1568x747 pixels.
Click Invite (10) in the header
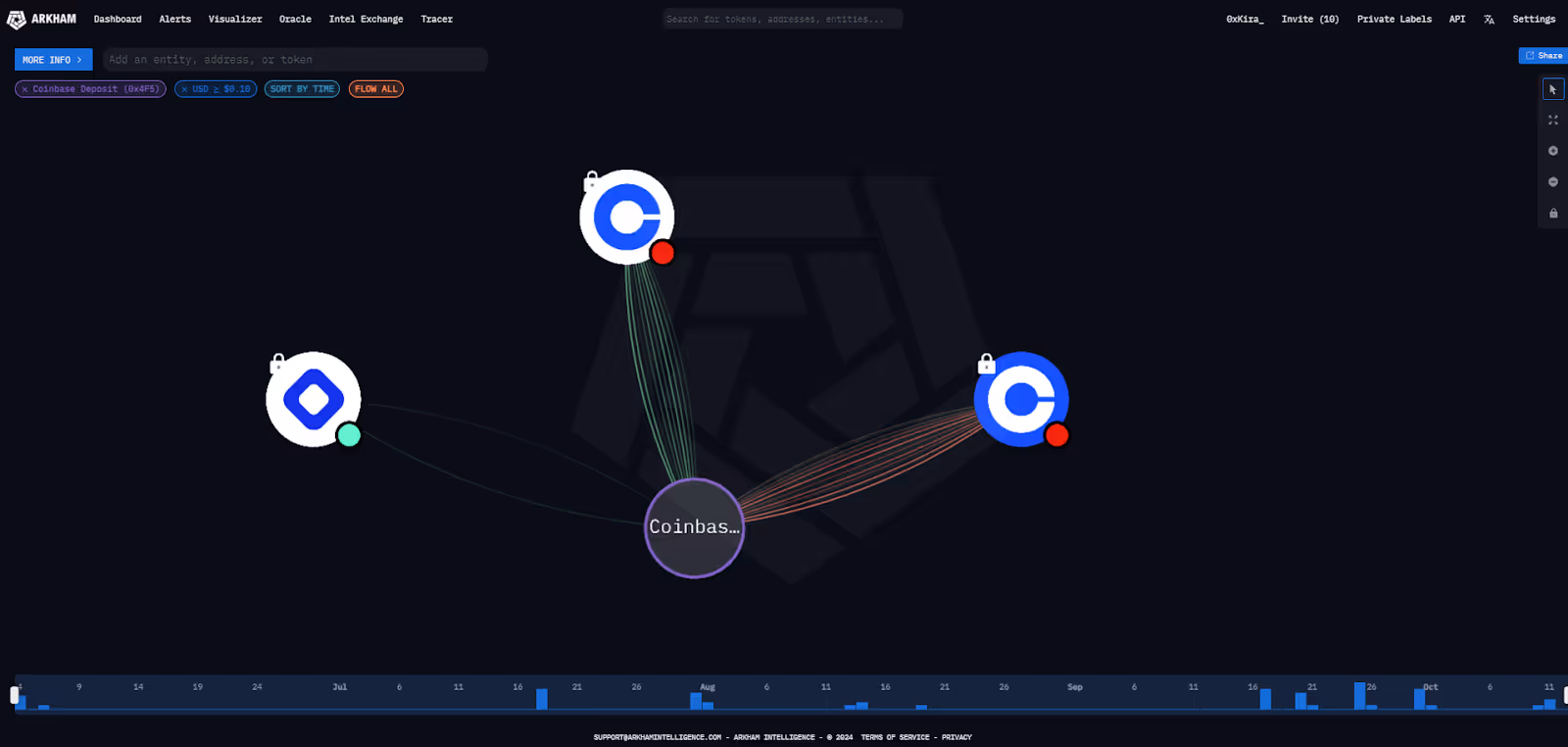(x=1310, y=19)
